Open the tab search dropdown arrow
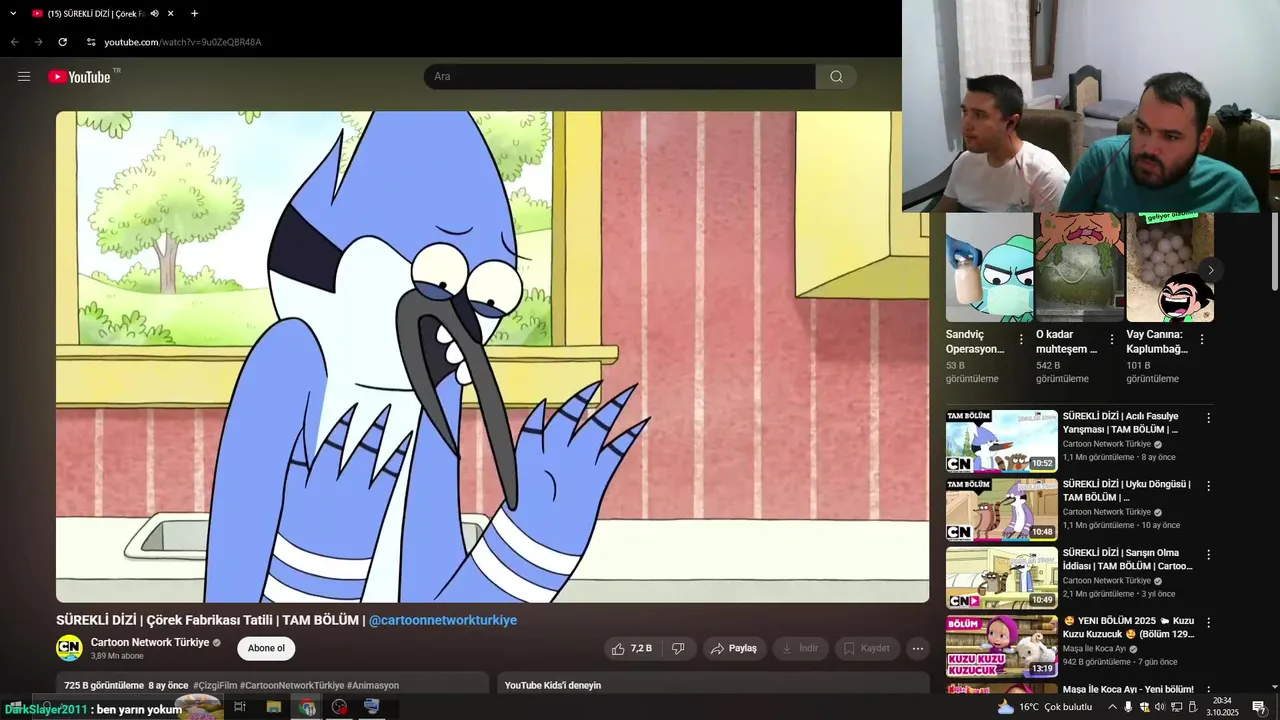The height and width of the screenshot is (720, 1280). [x=13, y=14]
